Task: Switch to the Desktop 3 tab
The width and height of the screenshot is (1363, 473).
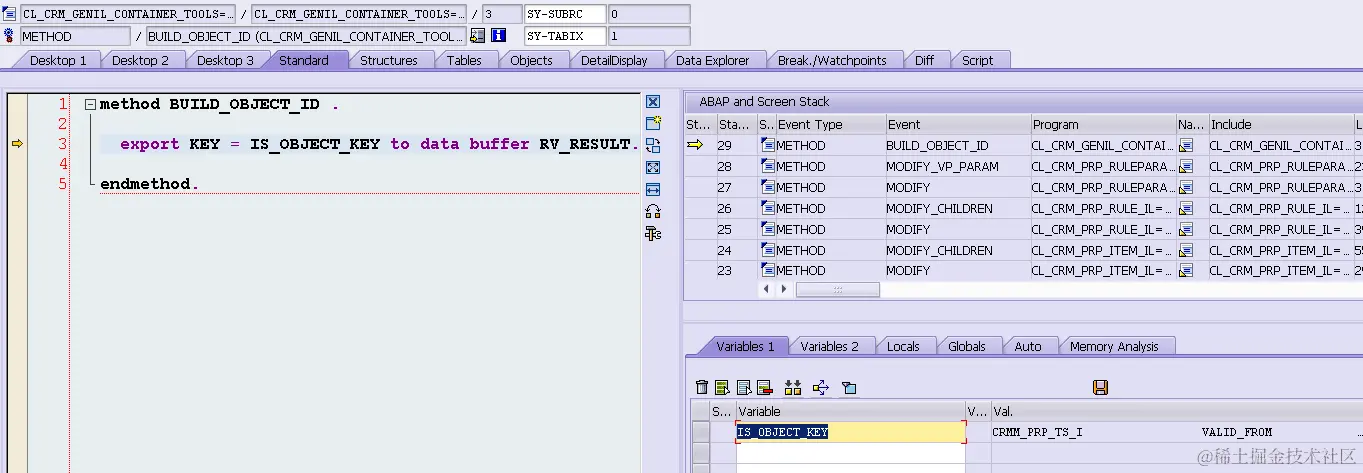Action: (x=225, y=60)
